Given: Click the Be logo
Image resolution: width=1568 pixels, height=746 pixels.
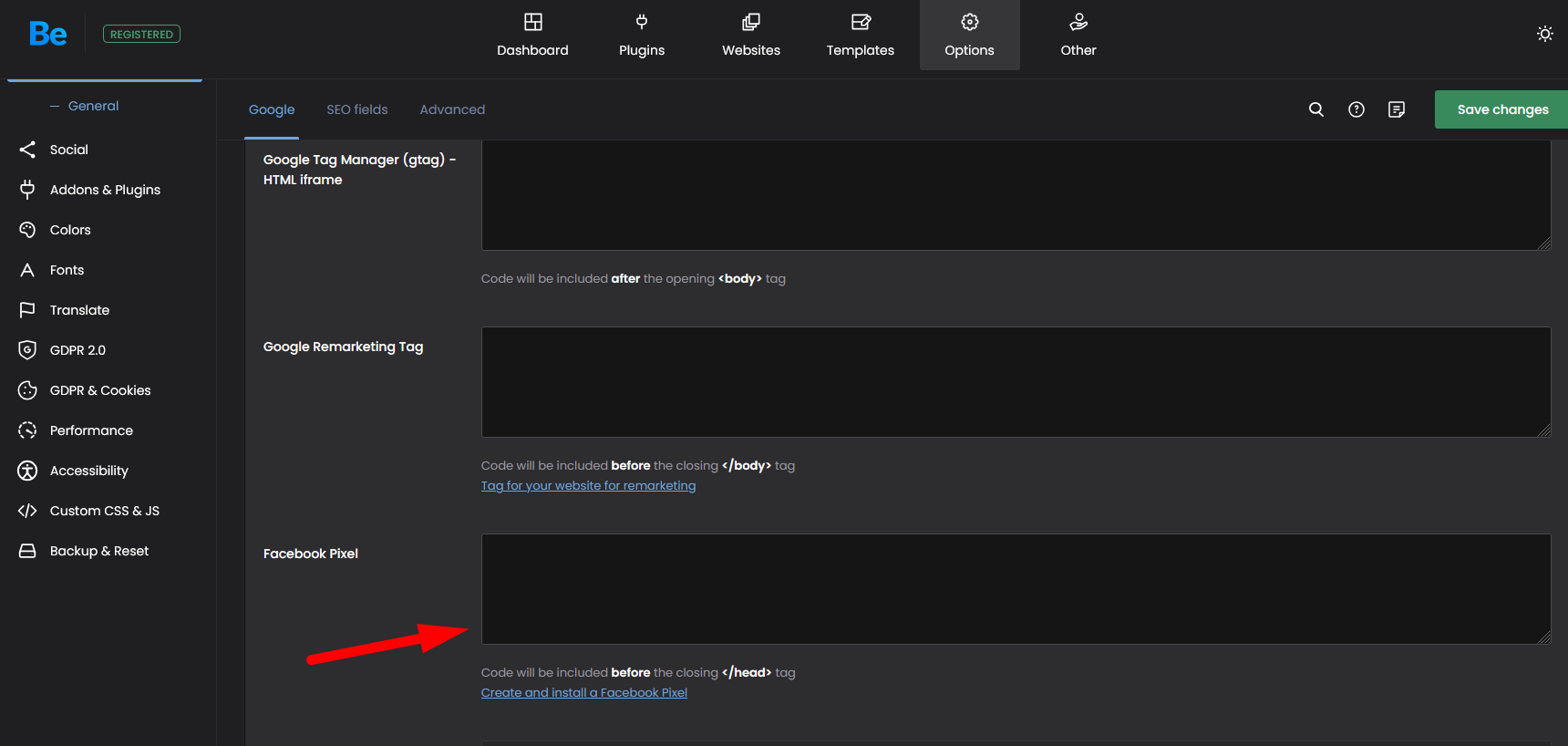Looking at the screenshot, I should (47, 35).
